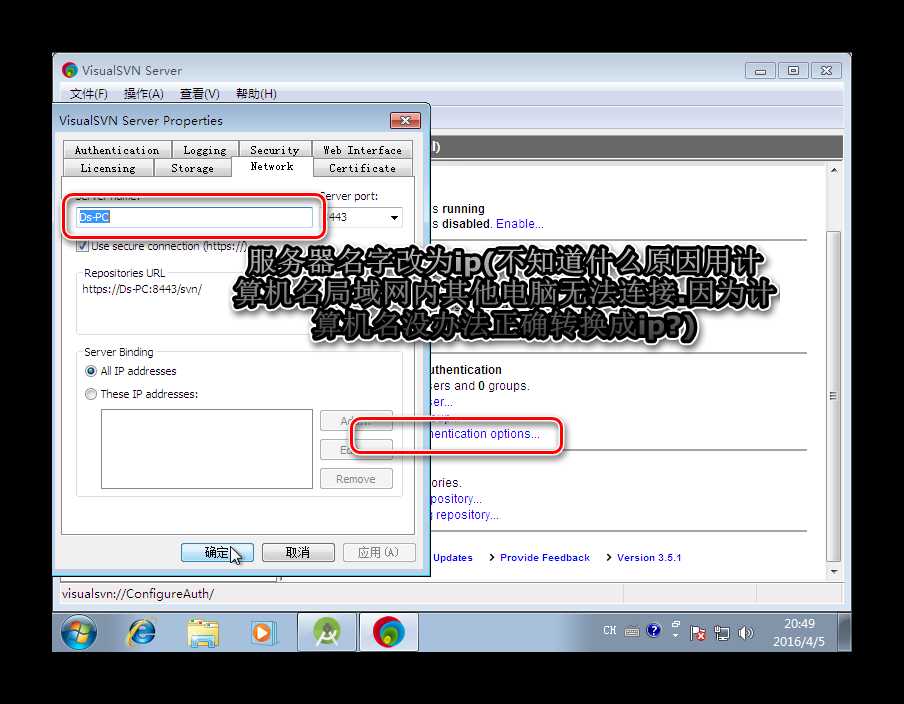The width and height of the screenshot is (904, 704).
Task: Click the Provide Feedback link
Action: (545, 558)
